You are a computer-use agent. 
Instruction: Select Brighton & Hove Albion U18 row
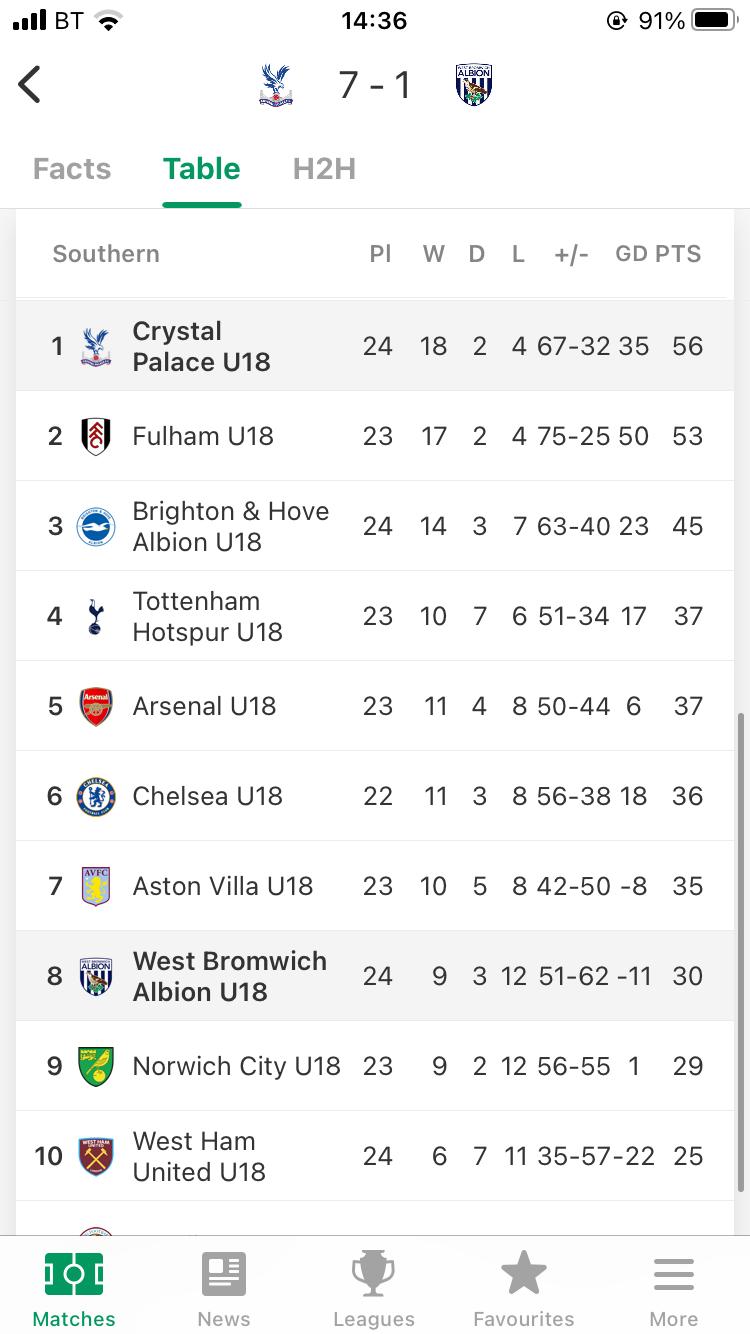click(x=231, y=526)
